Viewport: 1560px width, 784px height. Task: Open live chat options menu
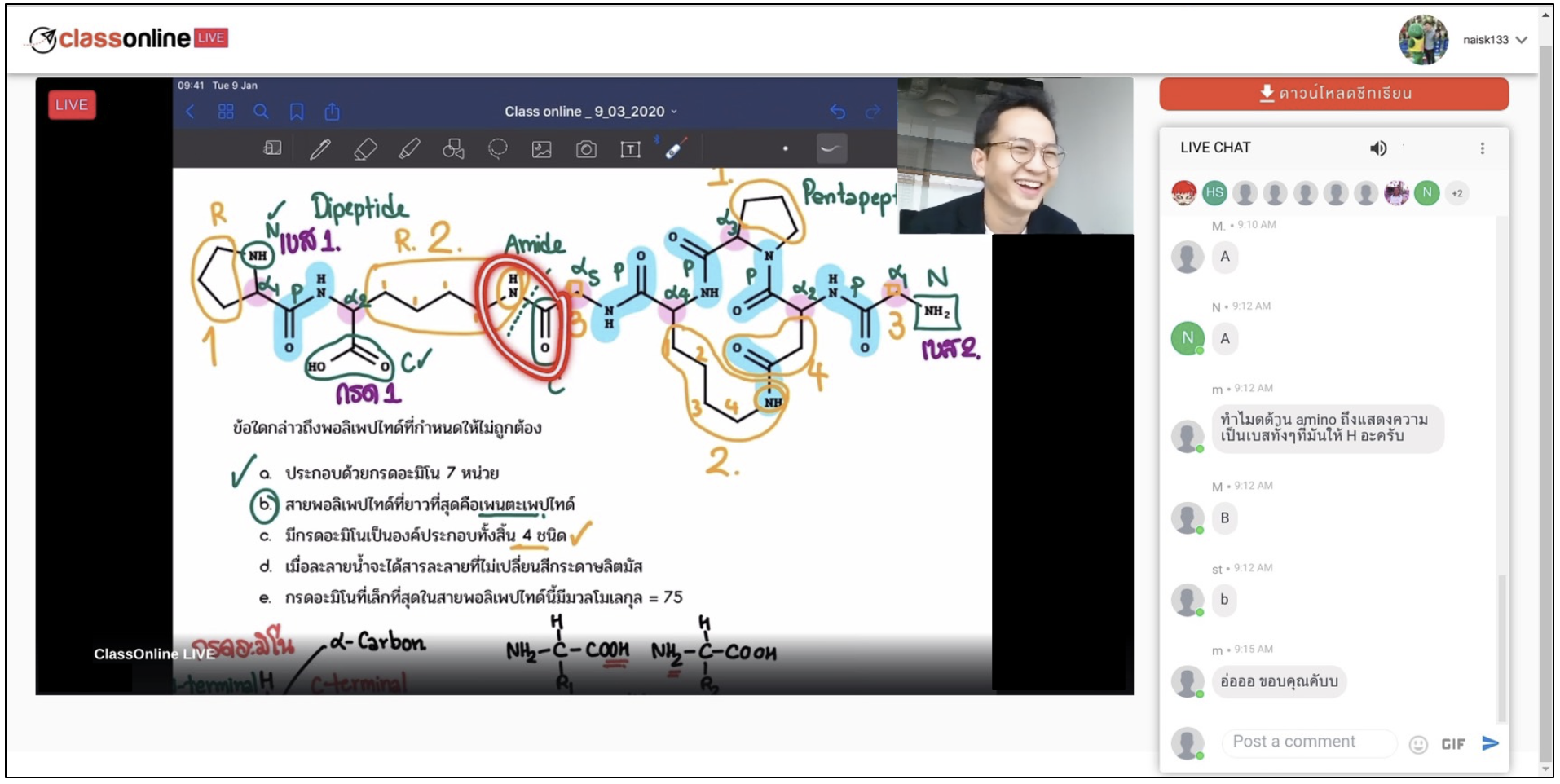point(1482,148)
